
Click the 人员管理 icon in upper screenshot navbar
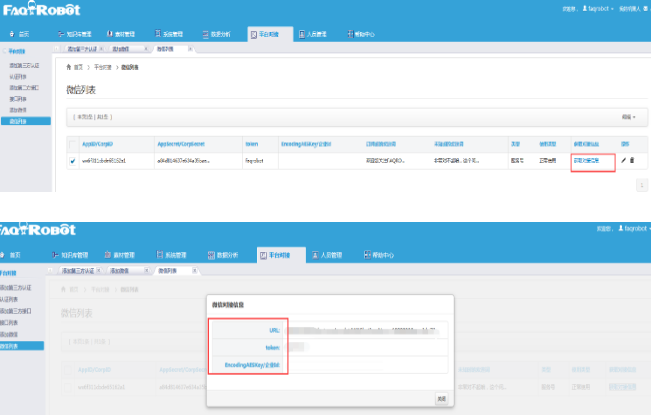(302, 34)
